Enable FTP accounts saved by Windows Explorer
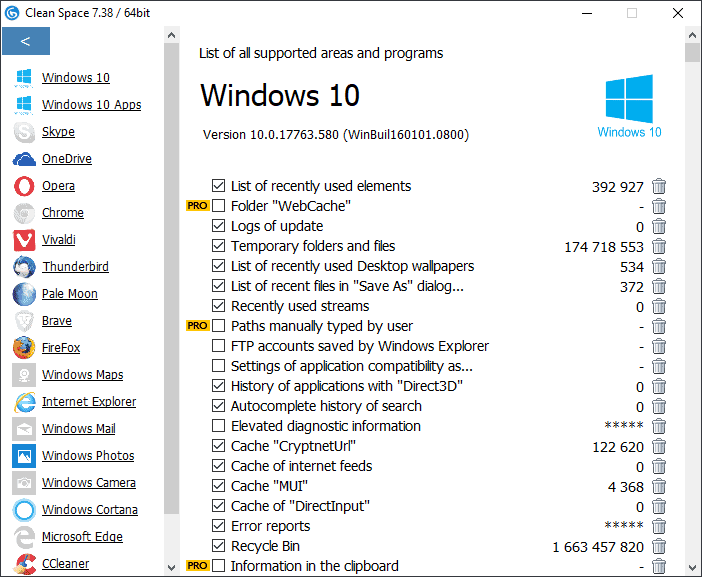Screen dimensions: 702x577 pos(218,346)
